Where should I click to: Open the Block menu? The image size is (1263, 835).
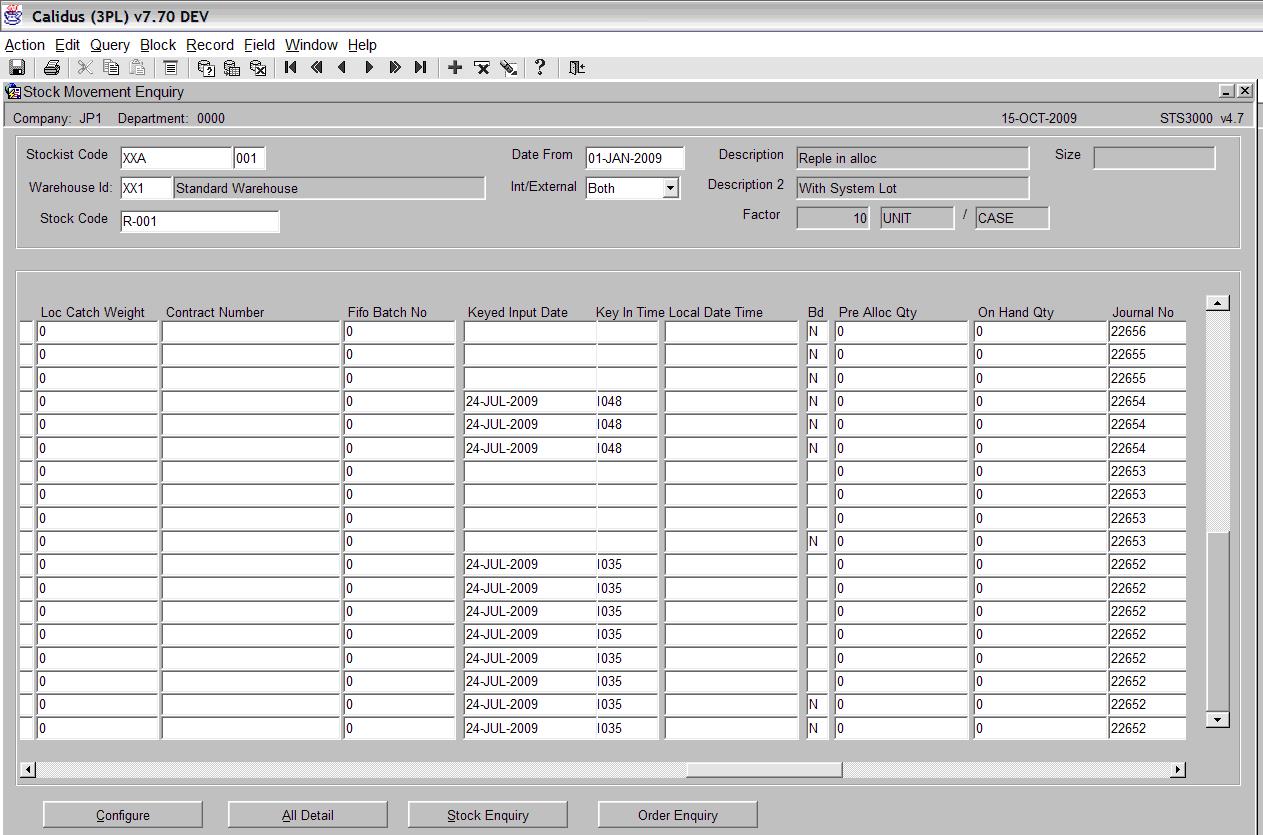point(158,45)
